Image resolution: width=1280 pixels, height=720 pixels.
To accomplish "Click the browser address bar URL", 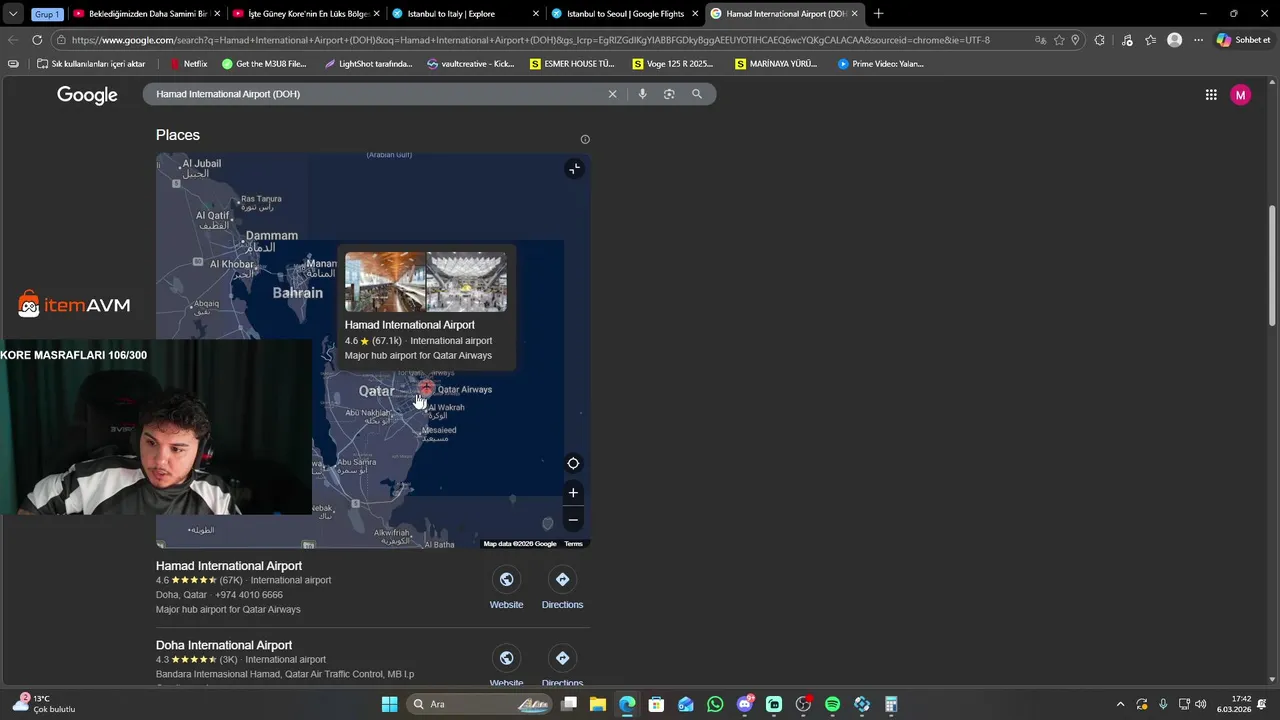I will coord(530,40).
